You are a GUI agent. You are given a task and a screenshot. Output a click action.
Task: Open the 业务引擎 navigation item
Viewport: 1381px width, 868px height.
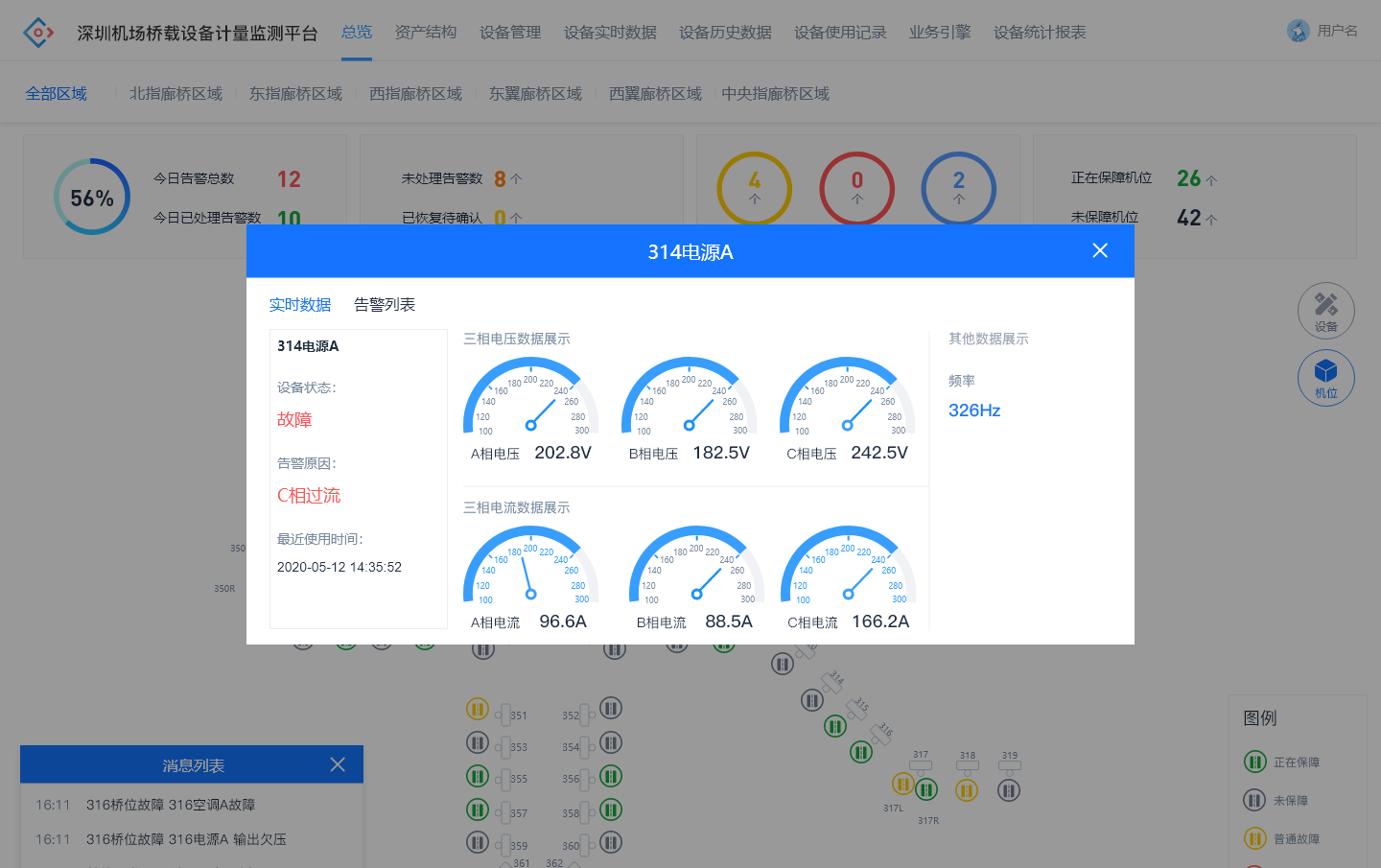pos(940,33)
